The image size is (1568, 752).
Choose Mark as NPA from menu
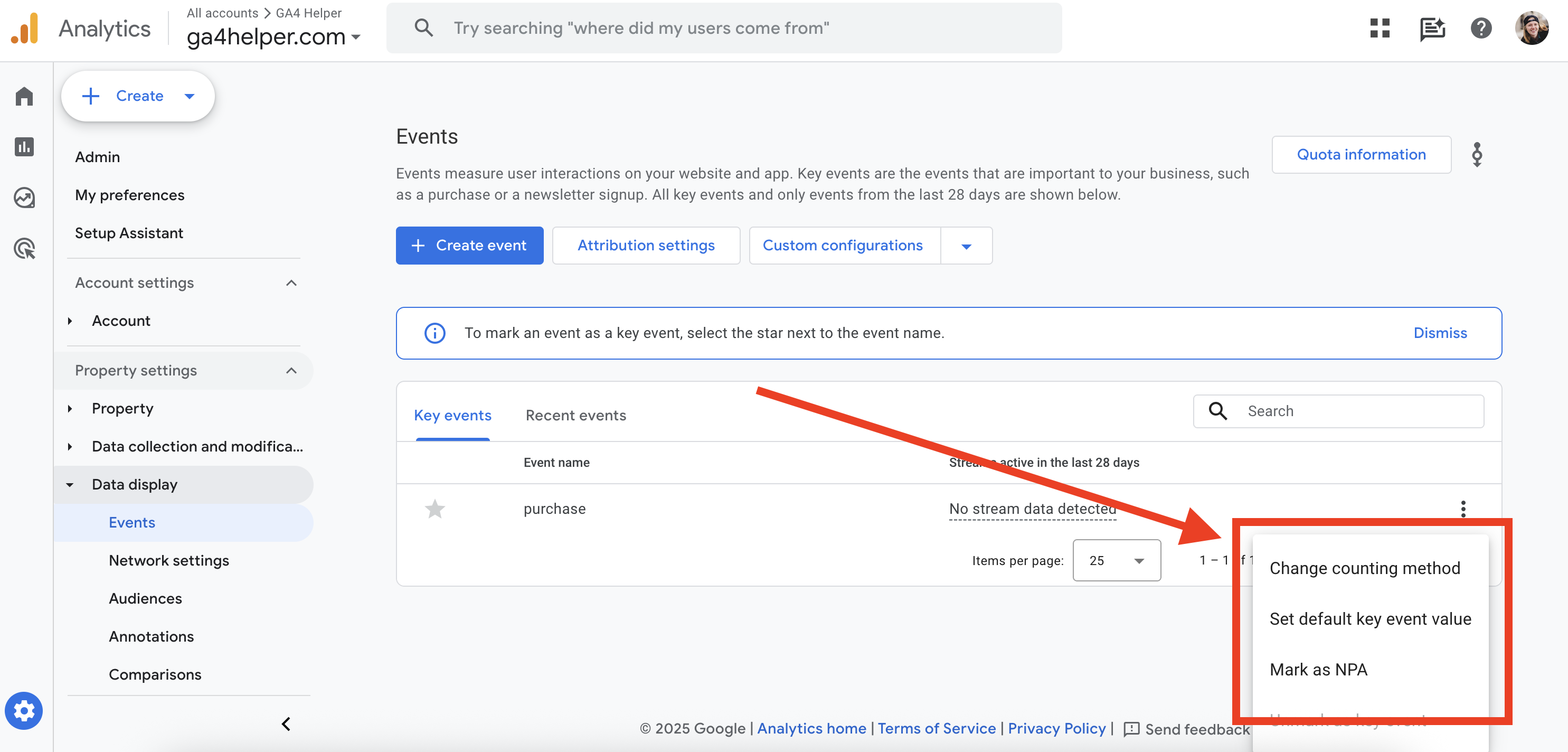1318,670
